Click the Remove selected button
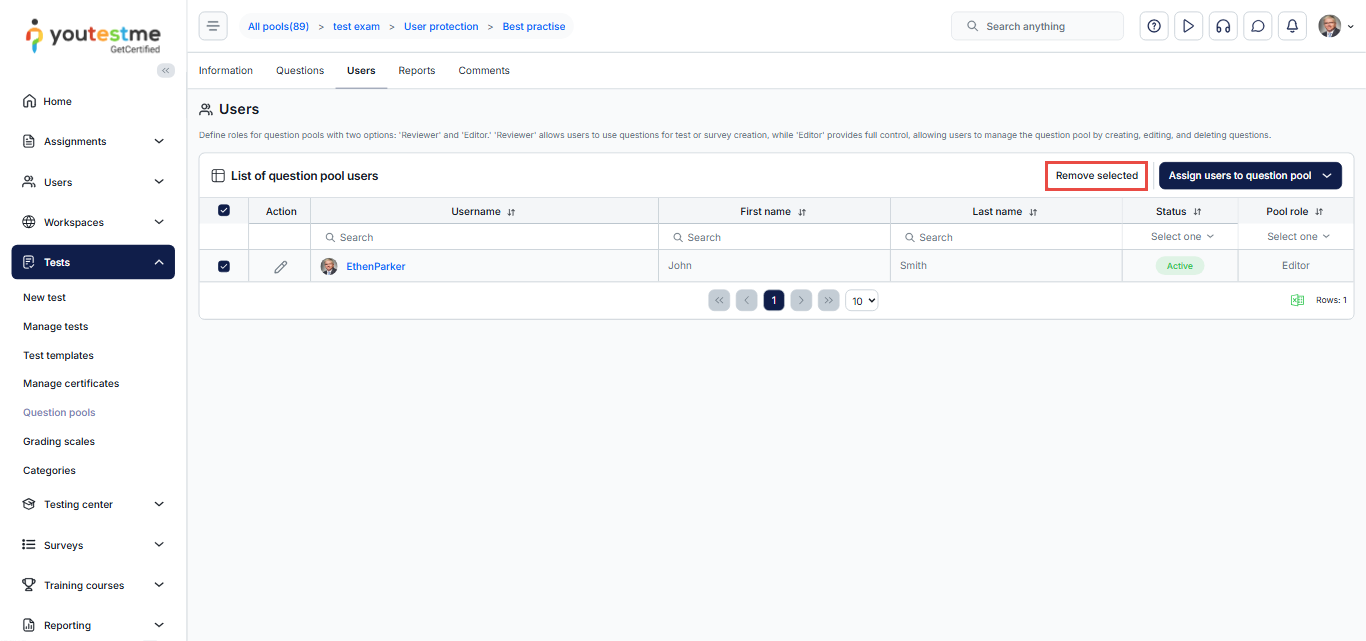 pyautogui.click(x=1096, y=176)
